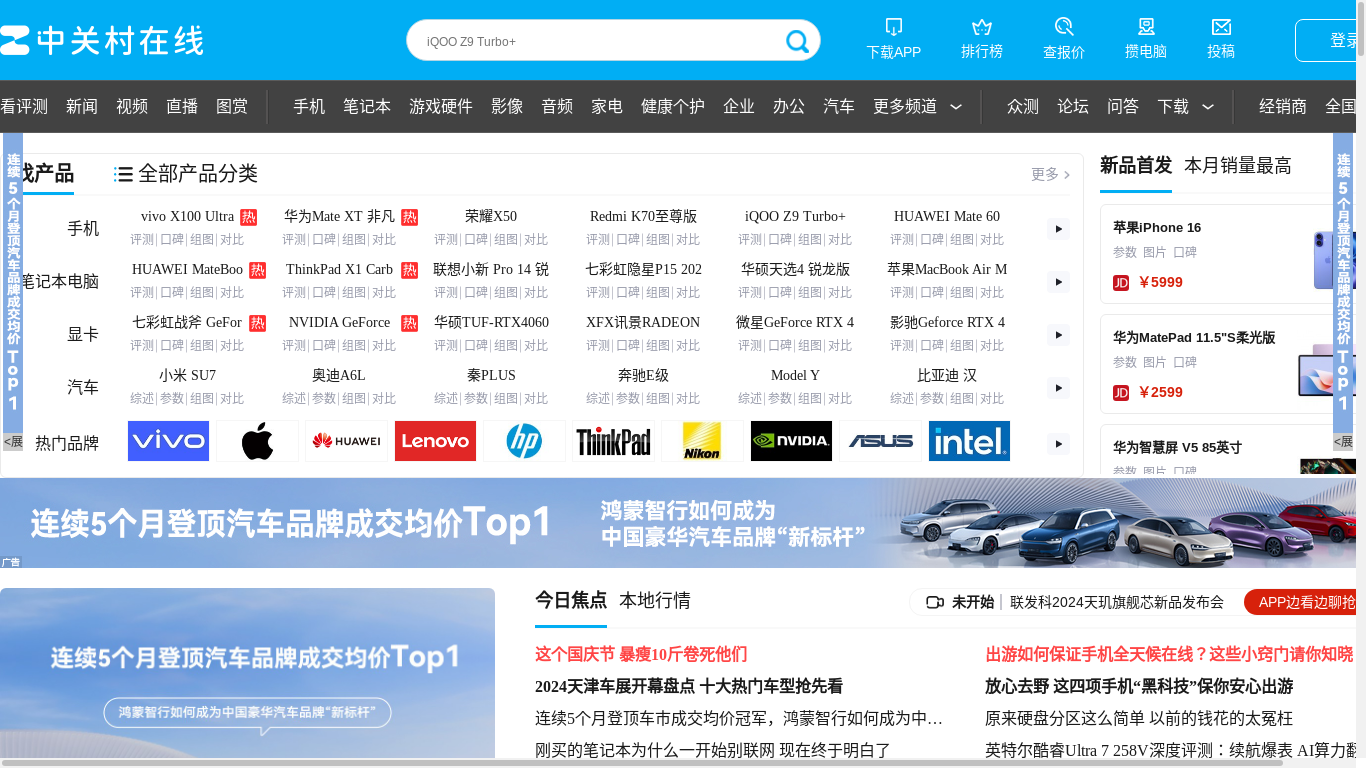The image size is (1366, 768).
Task: Click 对比 under Model Y
Action: [840, 398]
